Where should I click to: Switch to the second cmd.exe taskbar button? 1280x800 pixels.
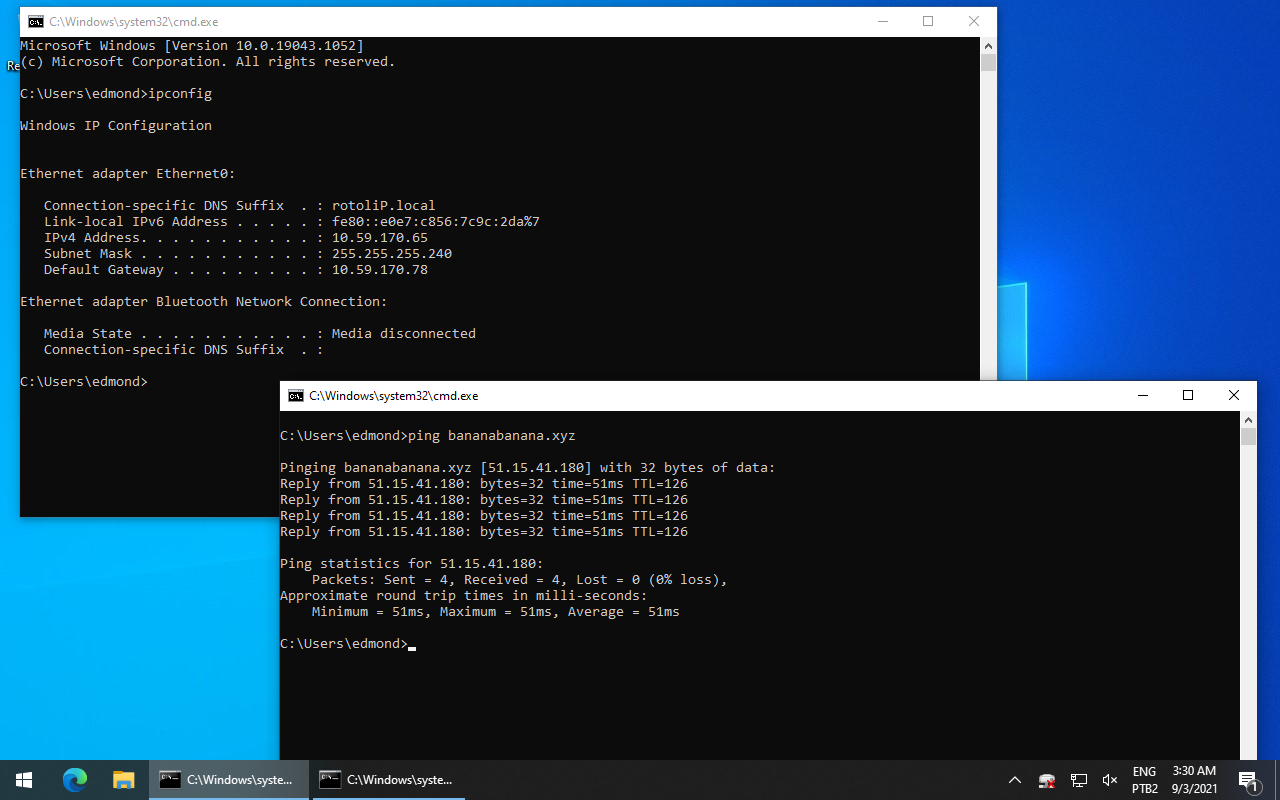(388, 780)
